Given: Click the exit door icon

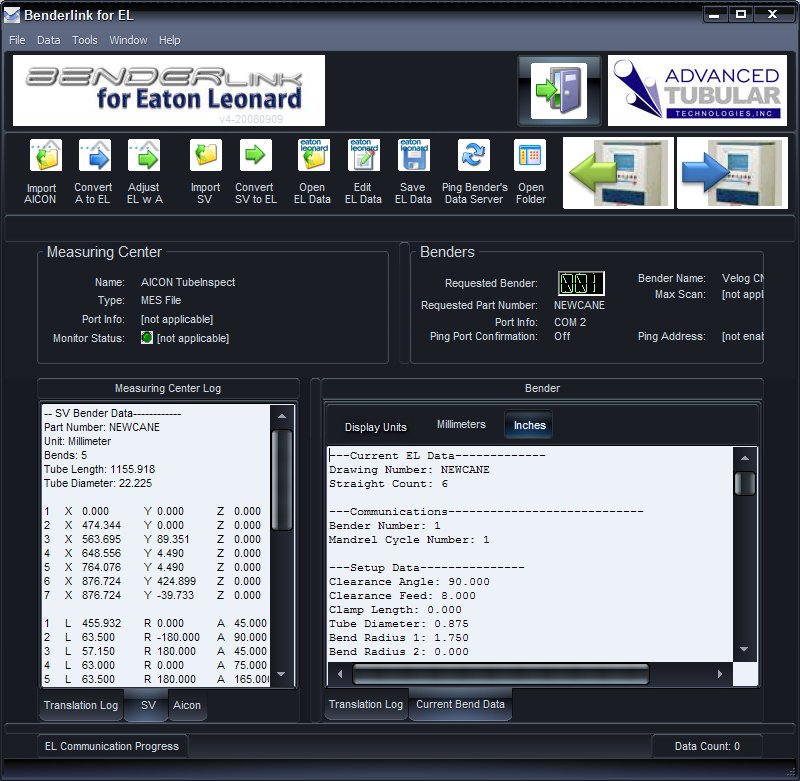Looking at the screenshot, I should (559, 90).
